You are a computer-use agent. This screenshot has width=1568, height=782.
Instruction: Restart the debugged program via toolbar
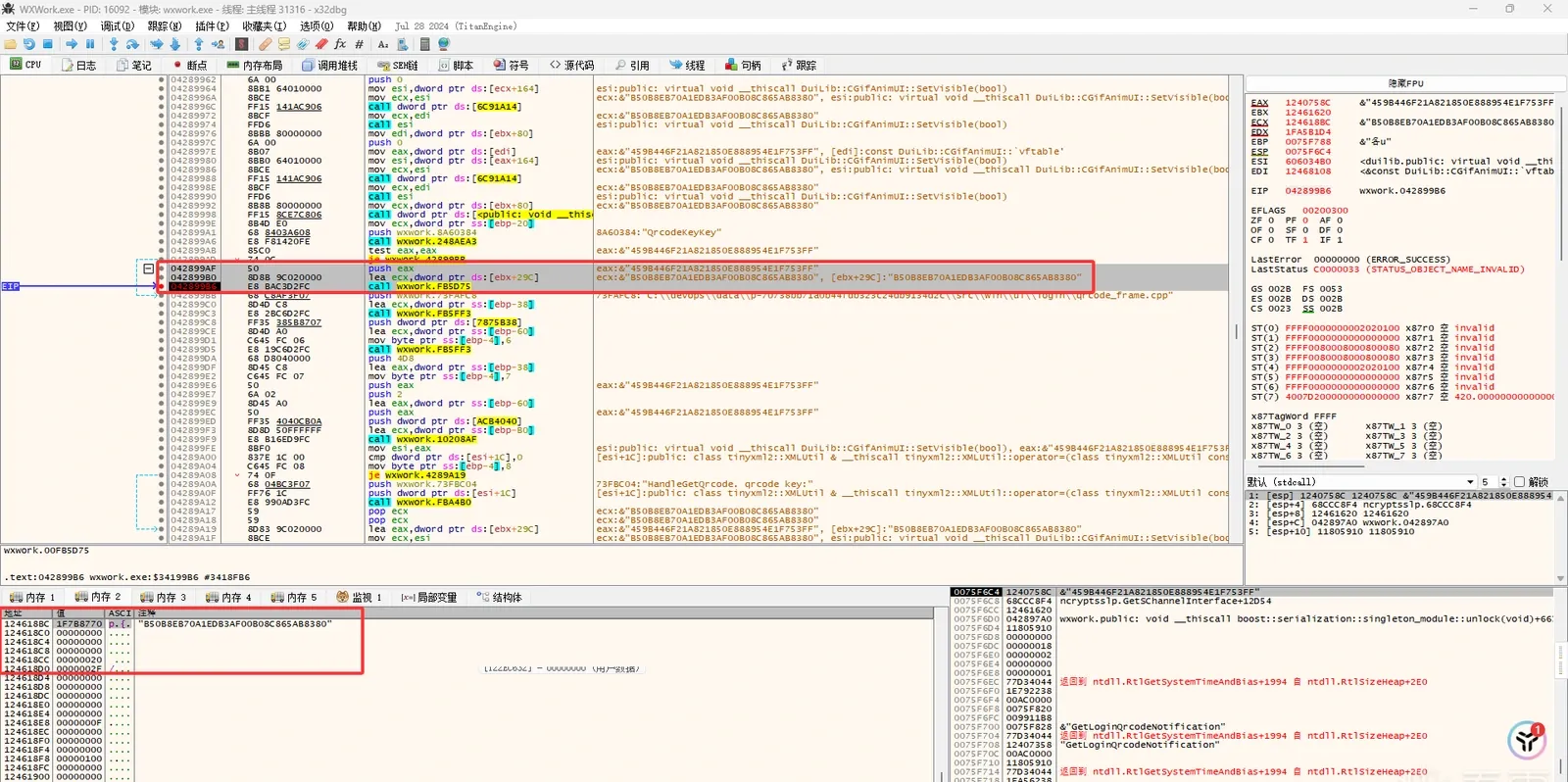(x=29, y=44)
